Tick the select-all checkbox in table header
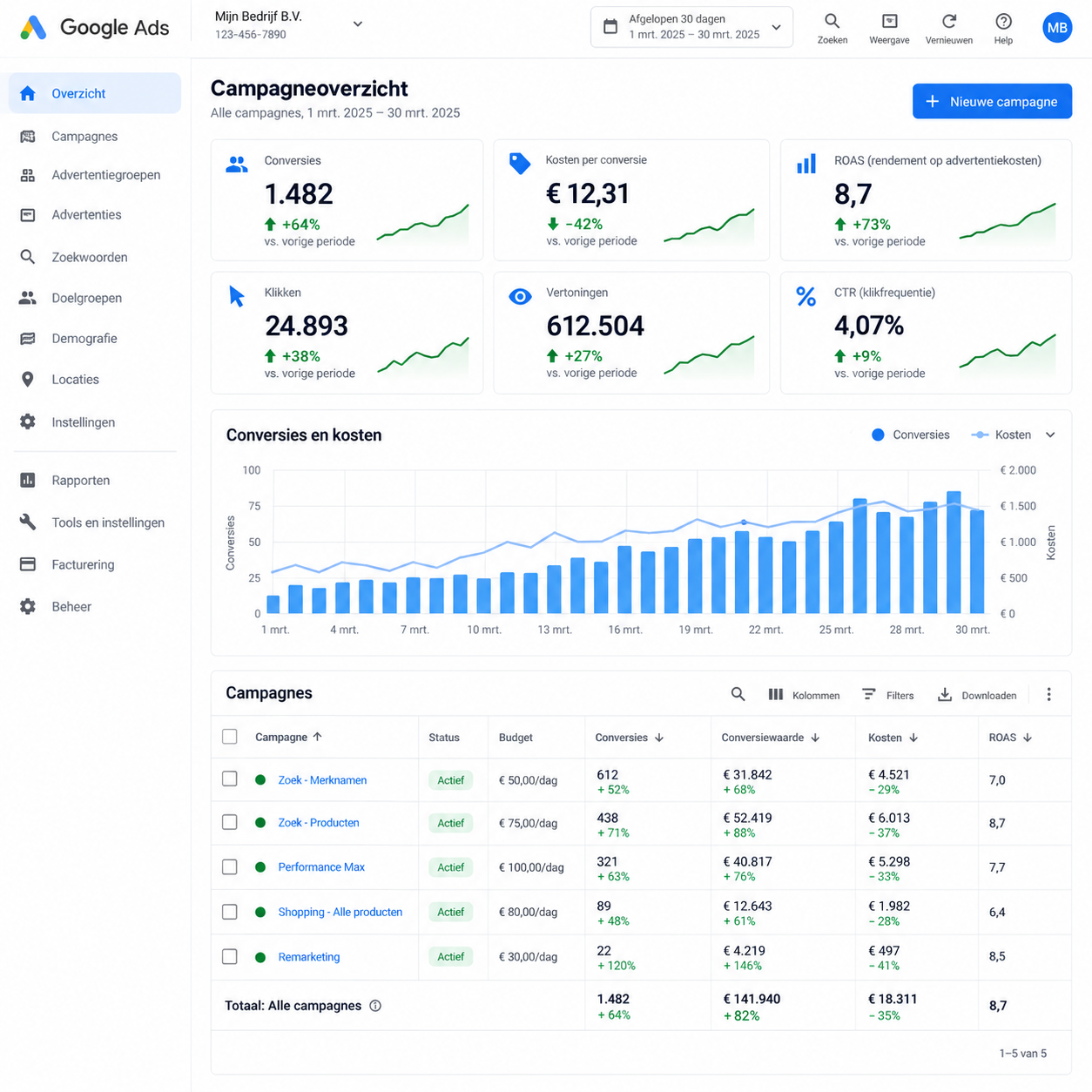The image size is (1092, 1092). click(x=230, y=737)
